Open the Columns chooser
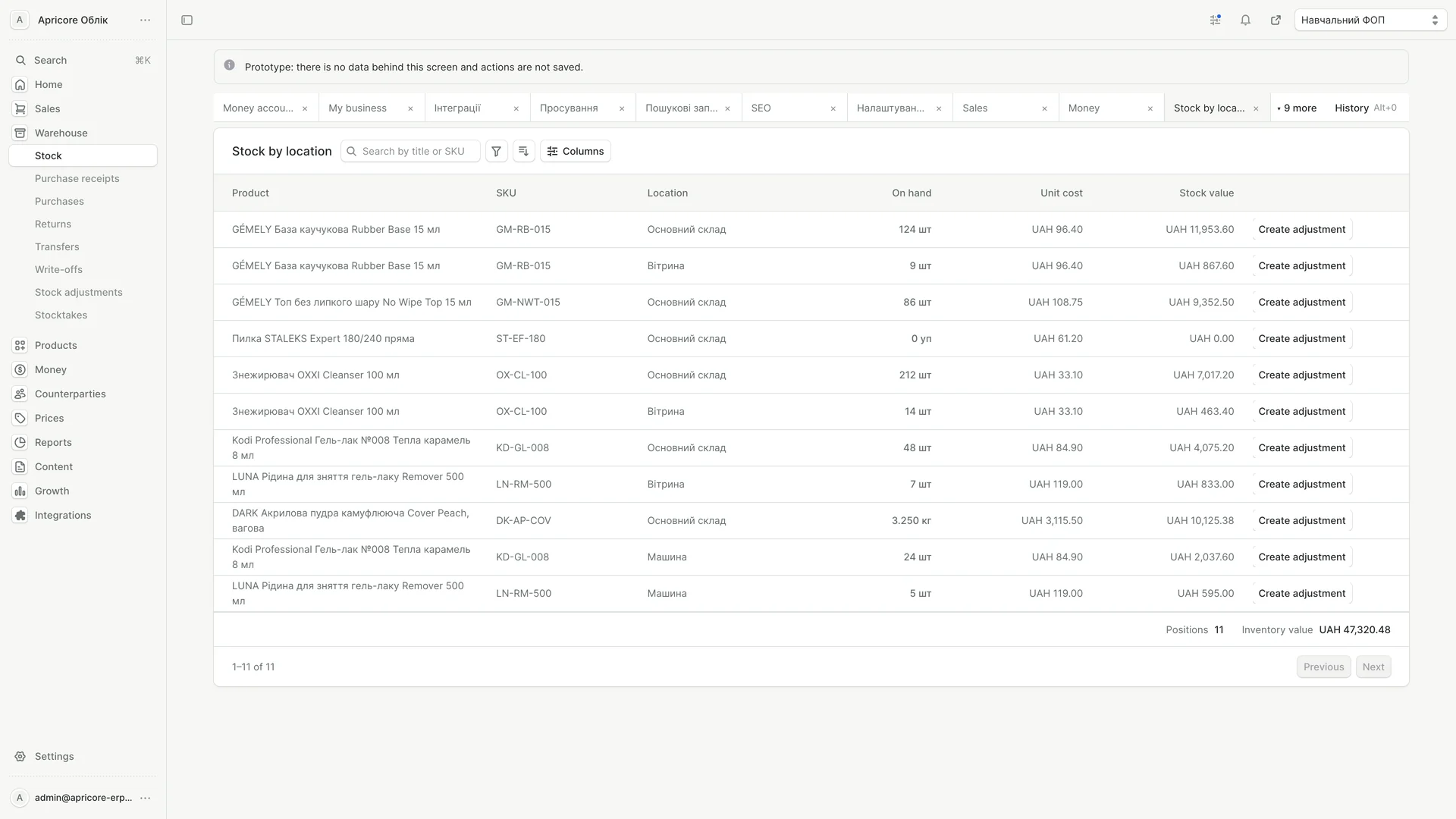 coord(576,152)
